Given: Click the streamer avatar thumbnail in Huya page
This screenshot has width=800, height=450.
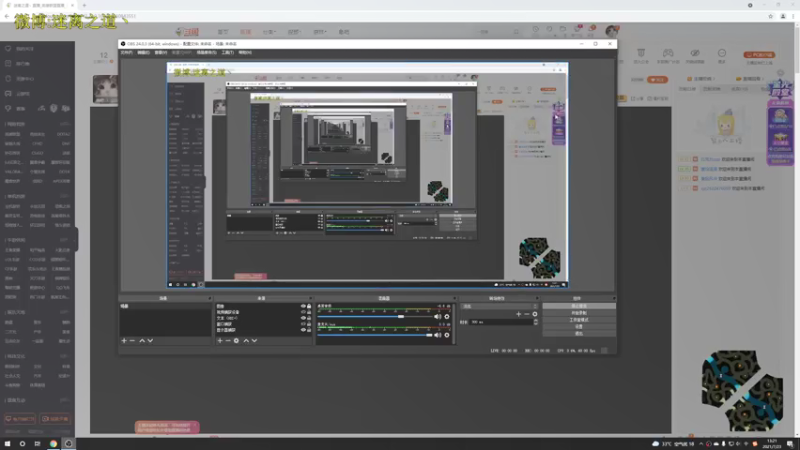Looking at the screenshot, I should tap(106, 89).
